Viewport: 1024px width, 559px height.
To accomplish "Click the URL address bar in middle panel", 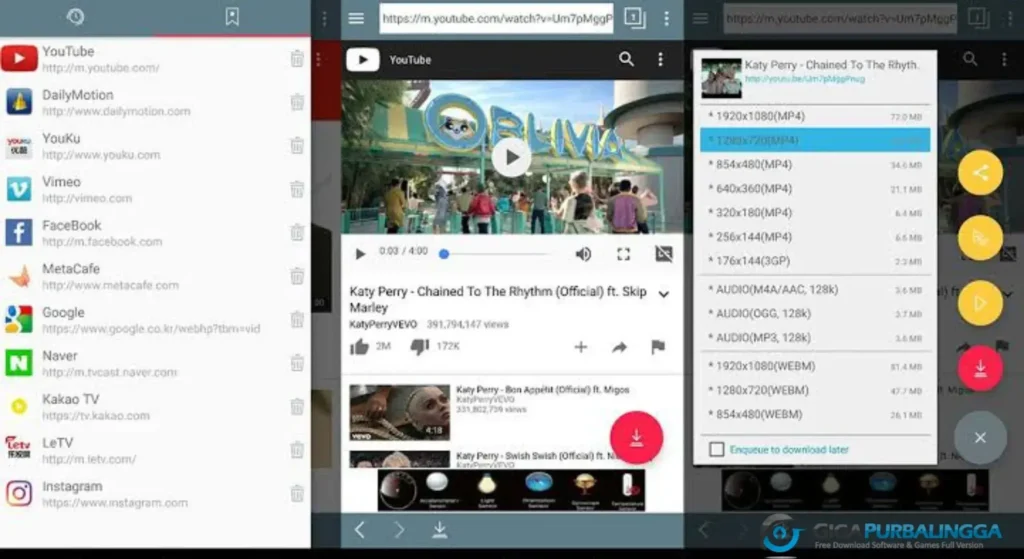I will 496,18.
